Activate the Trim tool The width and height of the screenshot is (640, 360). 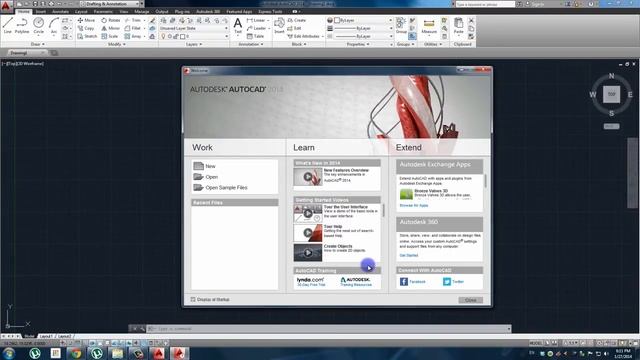click(x=133, y=20)
